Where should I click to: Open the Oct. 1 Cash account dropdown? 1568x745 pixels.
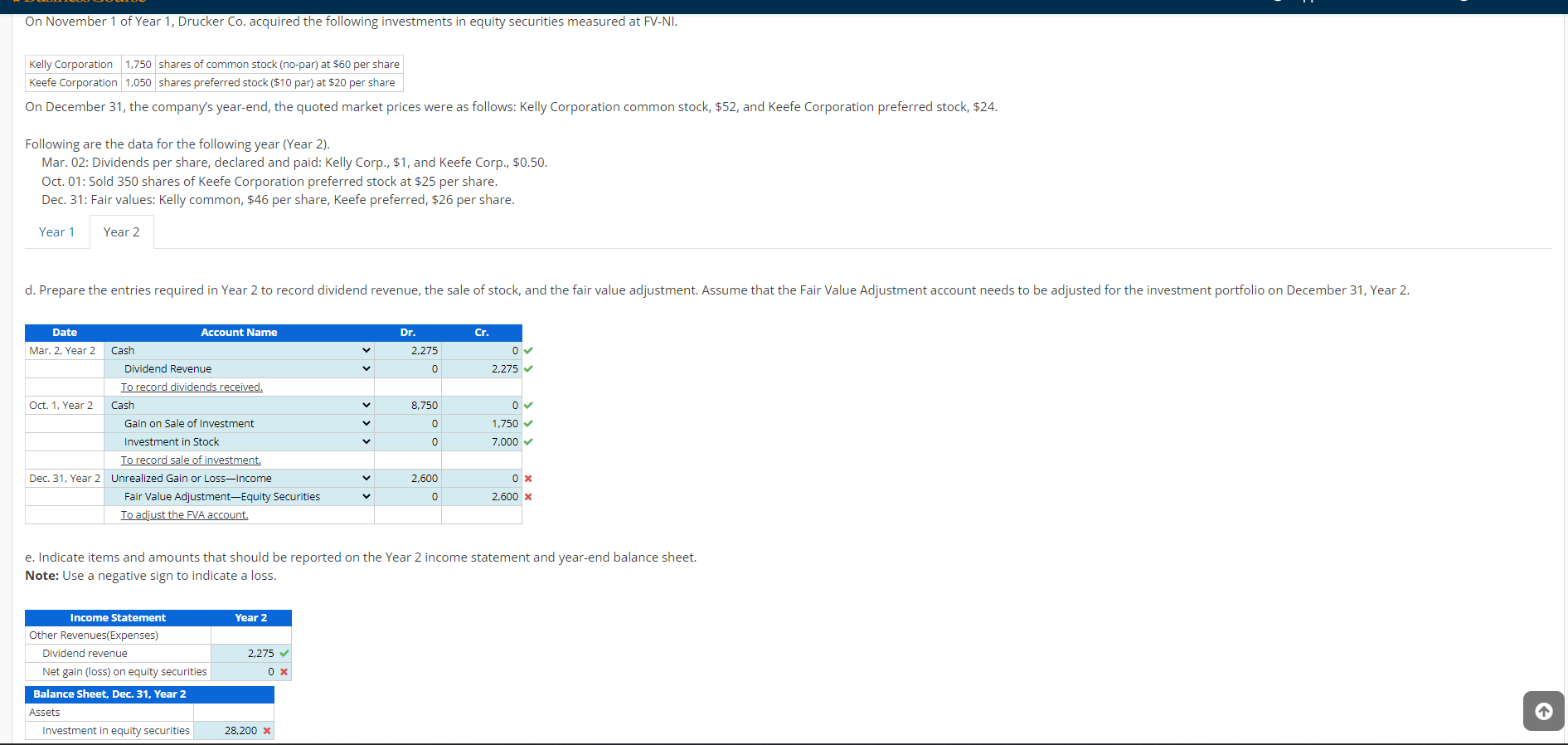(240, 406)
